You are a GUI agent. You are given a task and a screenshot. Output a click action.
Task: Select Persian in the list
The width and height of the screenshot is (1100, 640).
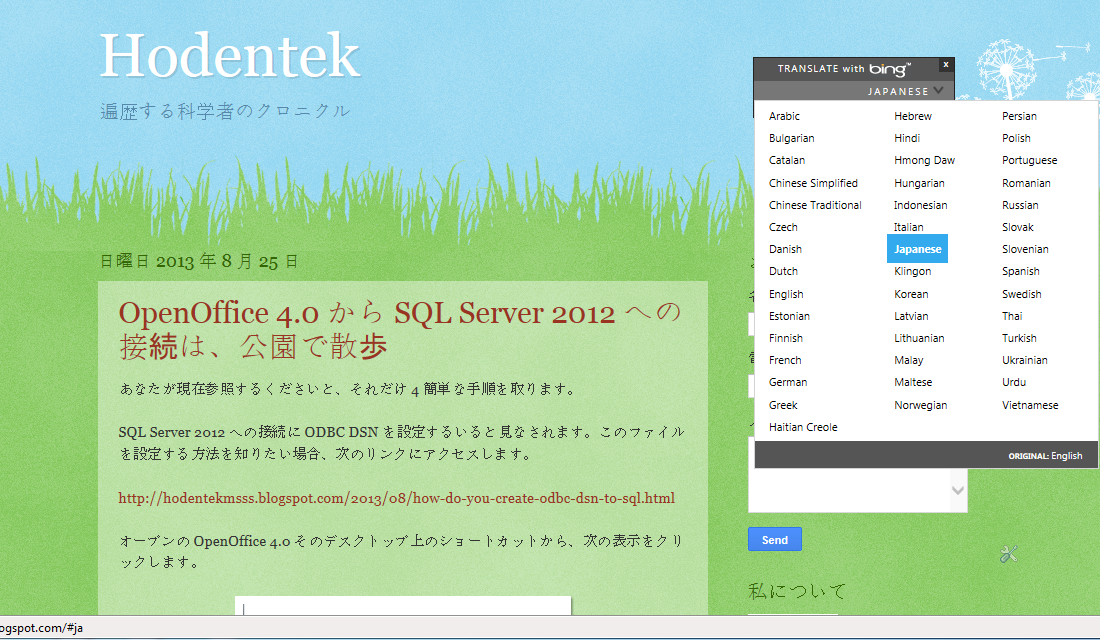[x=1019, y=116]
